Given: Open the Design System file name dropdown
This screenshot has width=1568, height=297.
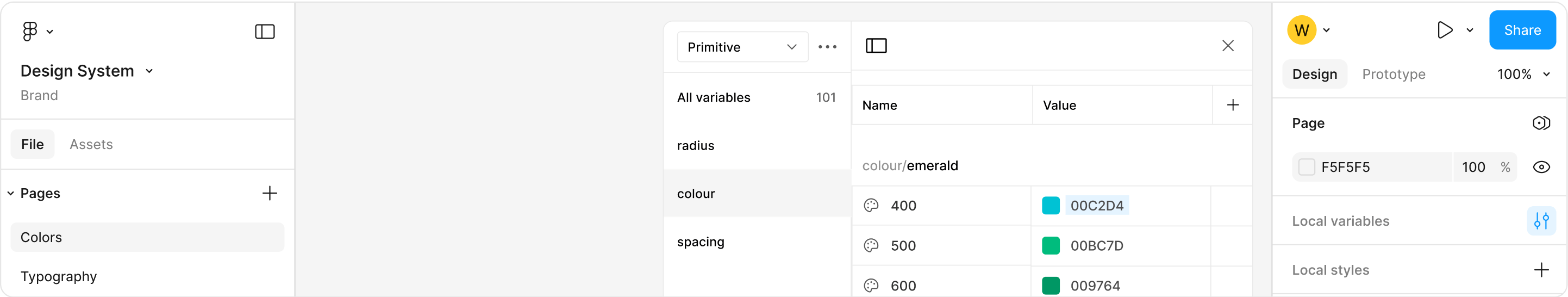Looking at the screenshot, I should [x=149, y=71].
